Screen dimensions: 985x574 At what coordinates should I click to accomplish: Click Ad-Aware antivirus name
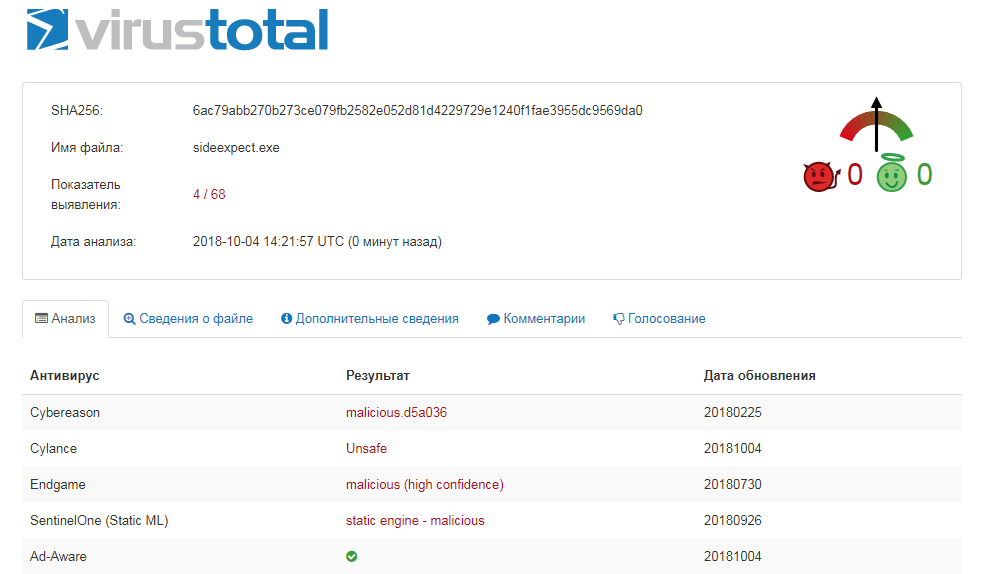58,556
